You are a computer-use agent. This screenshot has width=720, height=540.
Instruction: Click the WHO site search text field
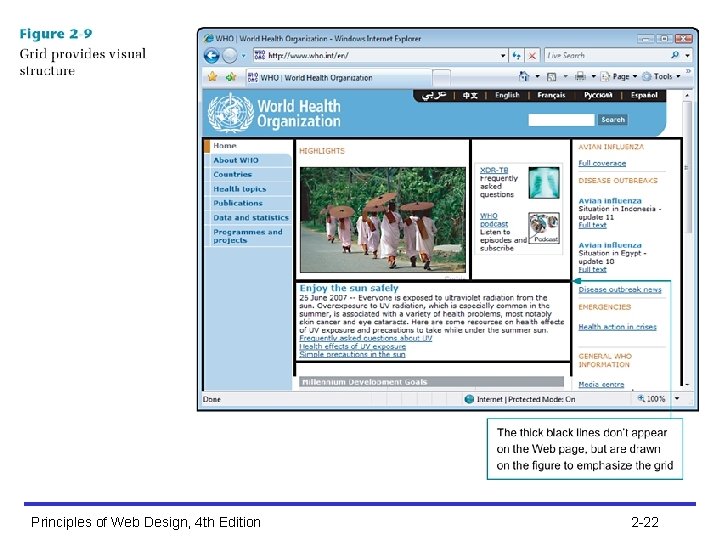(x=561, y=120)
